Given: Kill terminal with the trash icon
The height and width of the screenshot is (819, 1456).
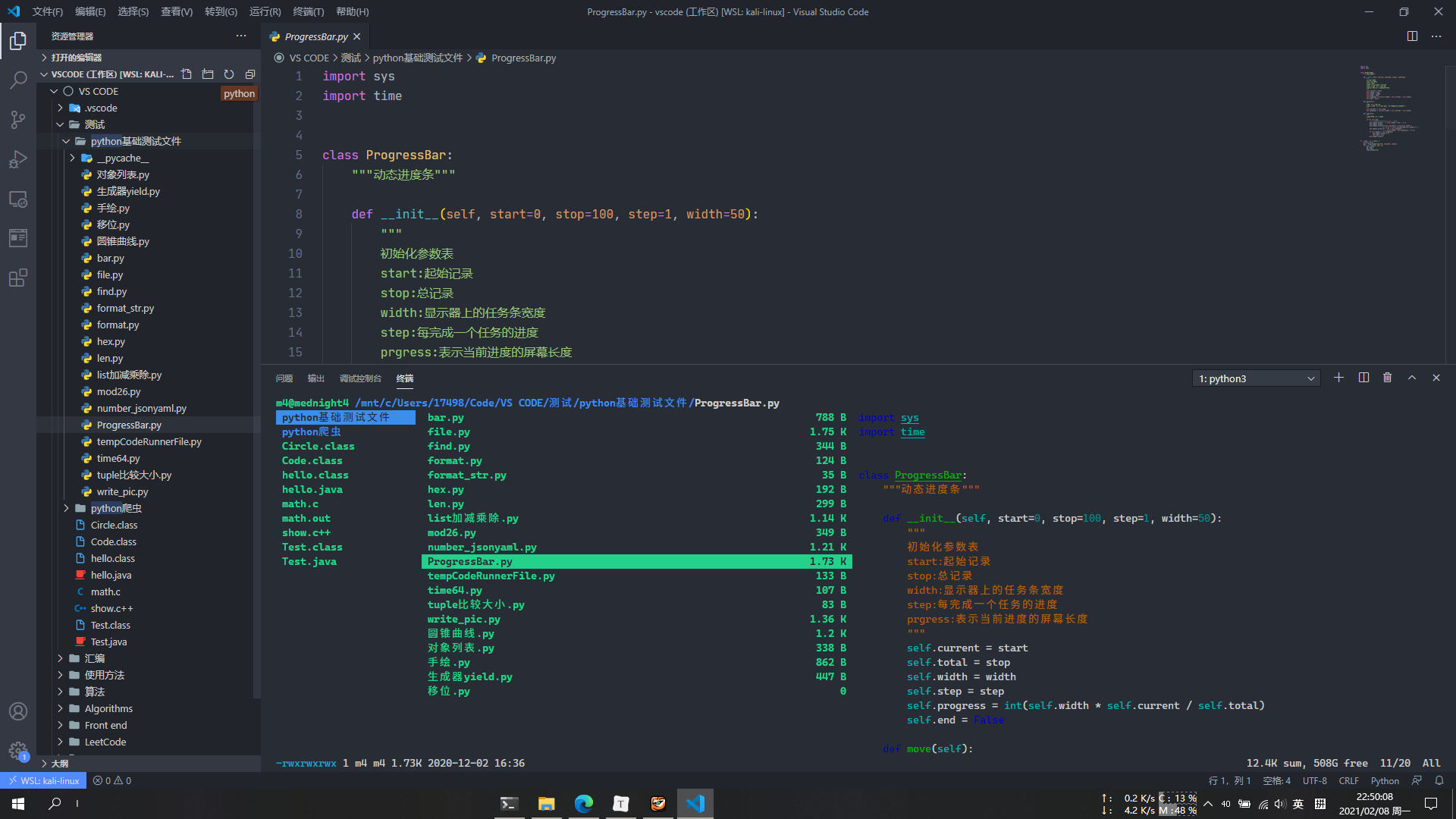Looking at the screenshot, I should pos(1387,378).
